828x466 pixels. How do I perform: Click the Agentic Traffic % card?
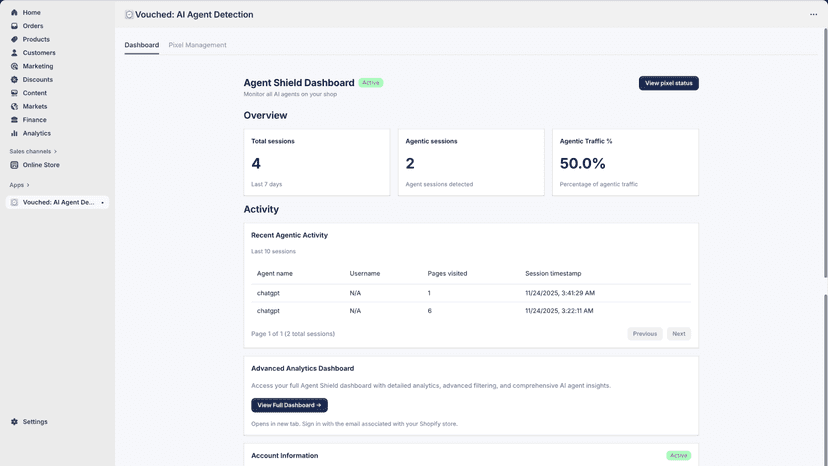pos(625,162)
